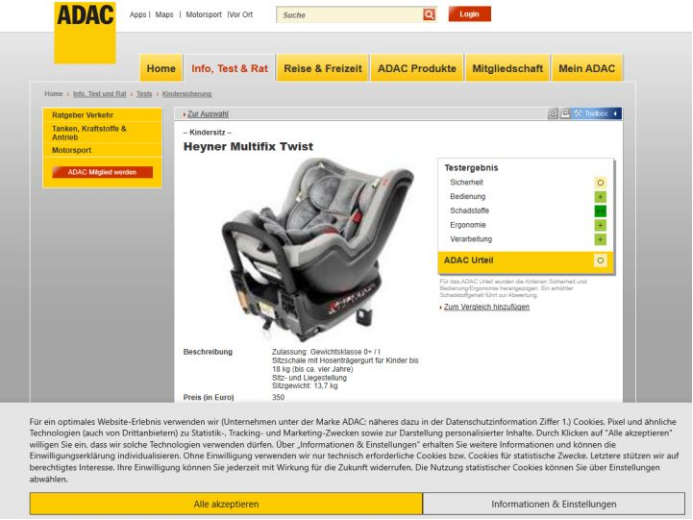
Task: Go to the Mitgliedschaft tab
Action: (x=507, y=68)
